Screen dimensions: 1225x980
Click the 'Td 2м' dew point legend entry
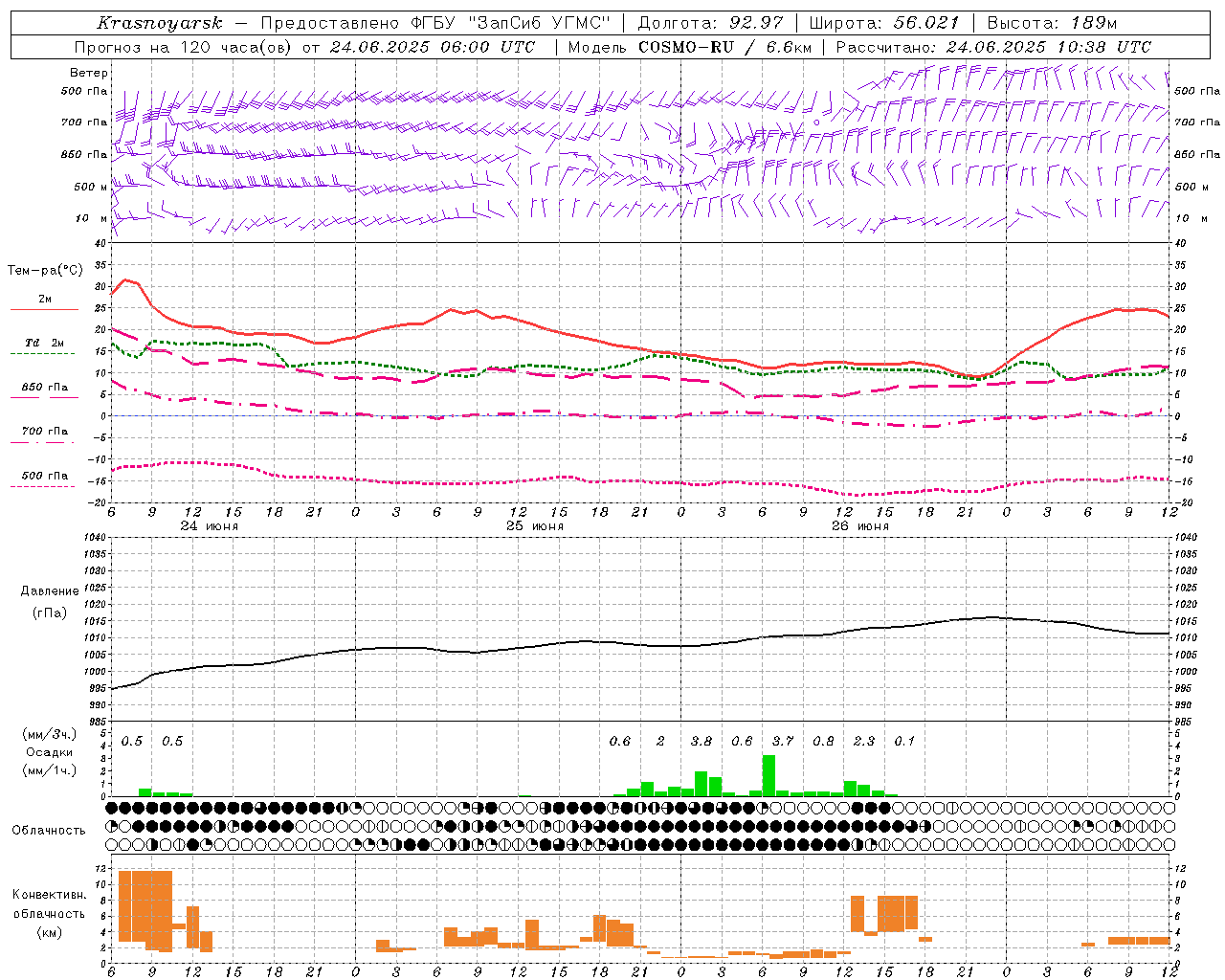click(45, 343)
